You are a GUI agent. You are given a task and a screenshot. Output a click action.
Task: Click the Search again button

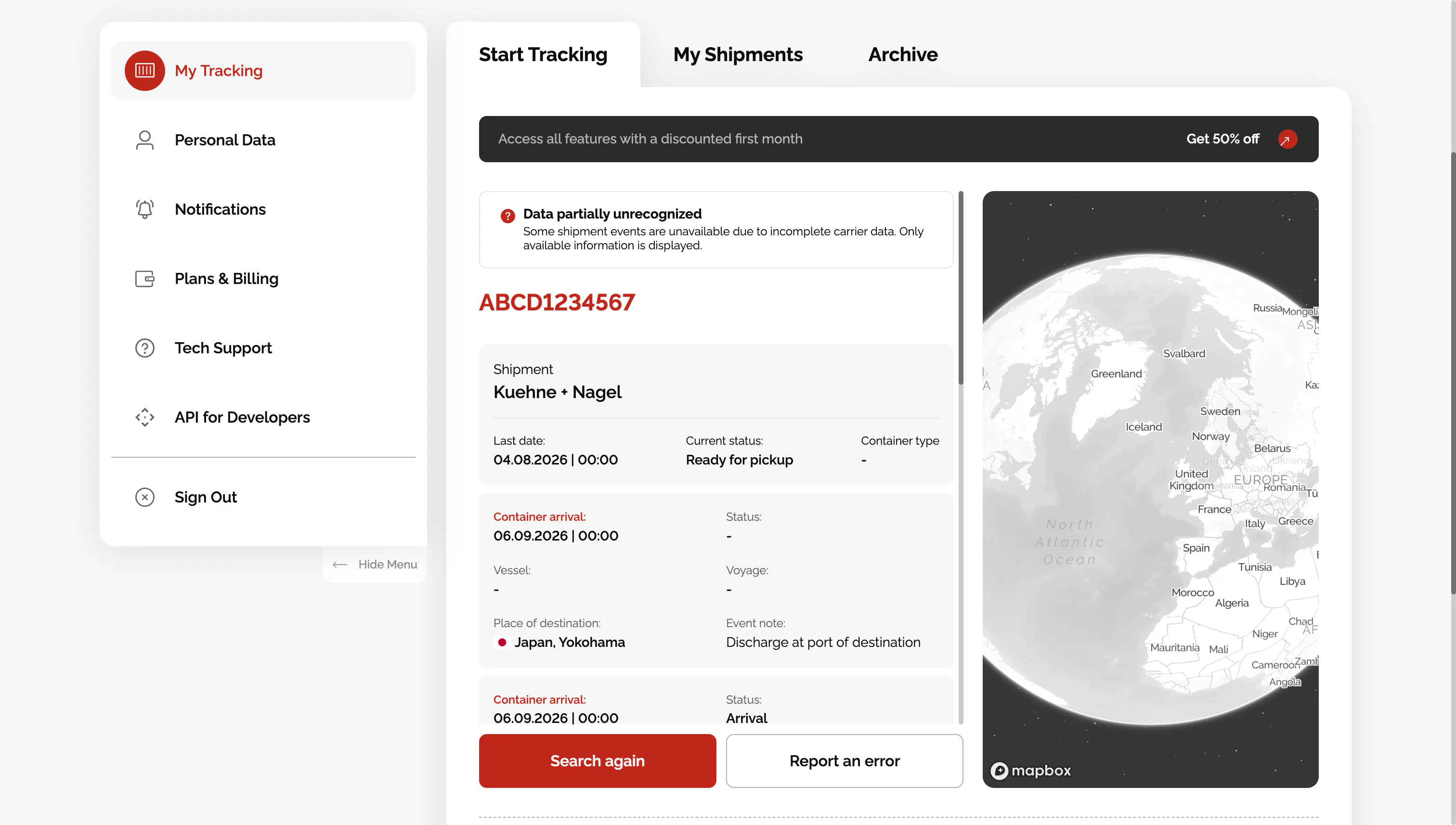(598, 761)
